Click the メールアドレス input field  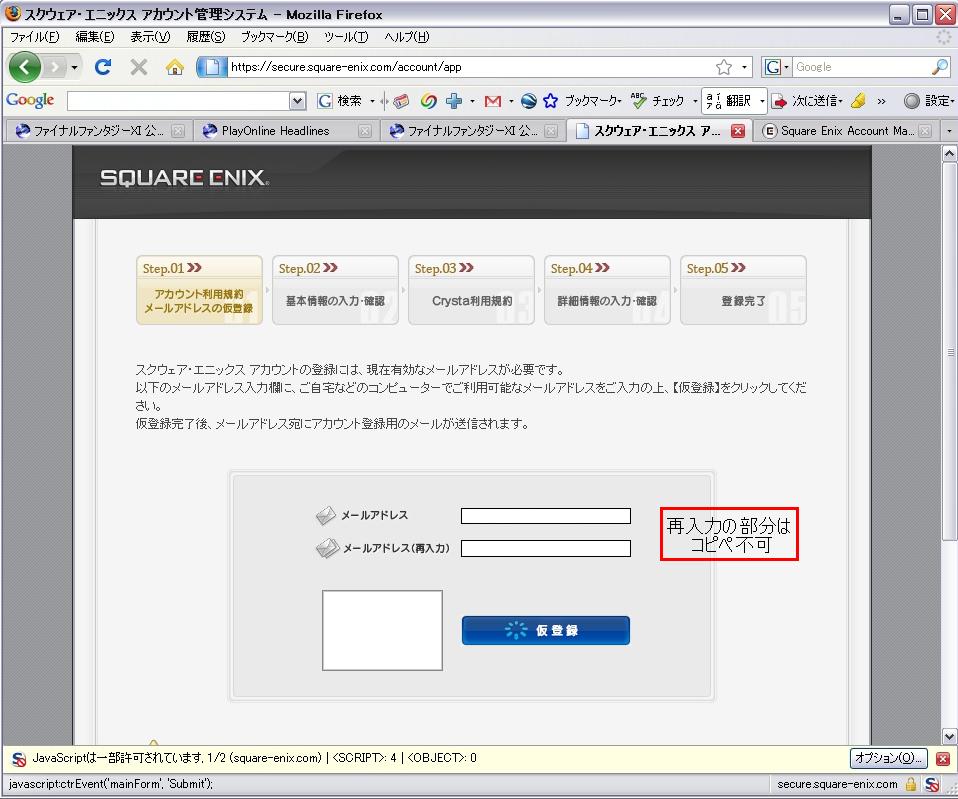546,516
